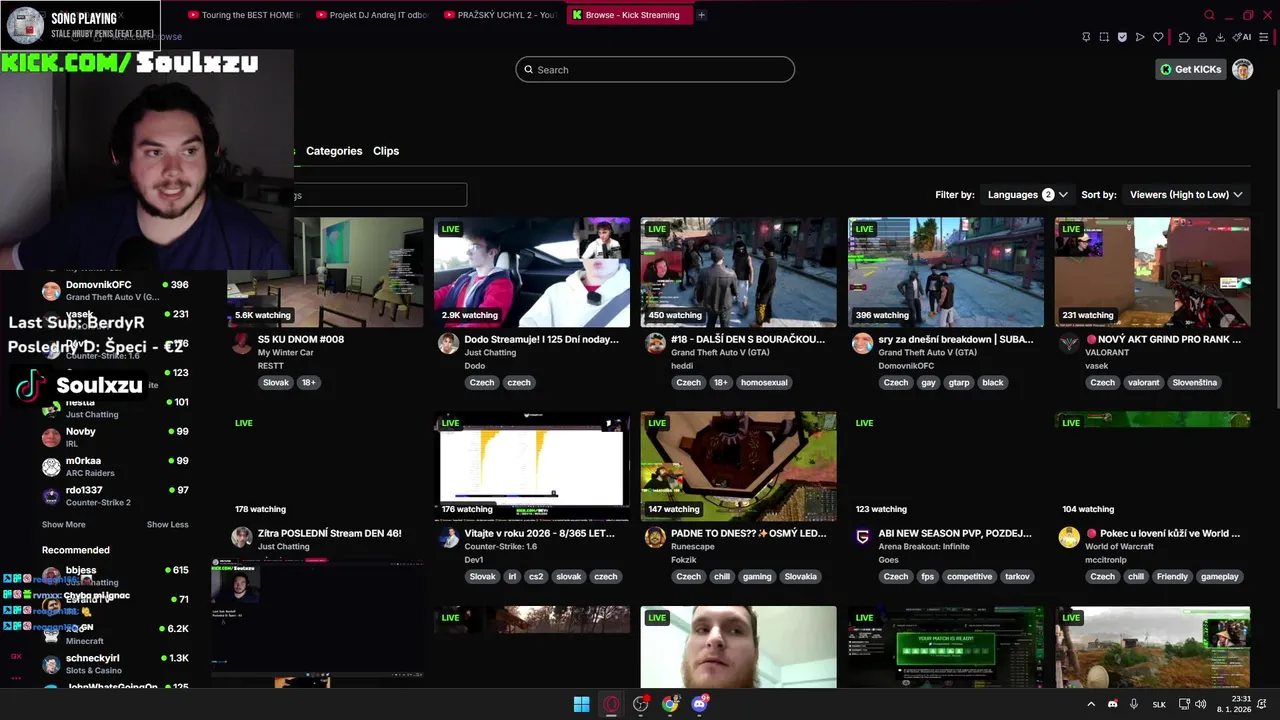This screenshot has height=720, width=1280.
Task: Open the downloads icon in toolbar
Action: tap(1220, 37)
